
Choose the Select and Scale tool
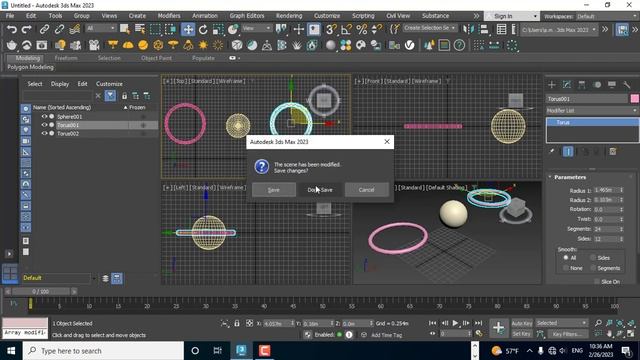click(x=218, y=29)
